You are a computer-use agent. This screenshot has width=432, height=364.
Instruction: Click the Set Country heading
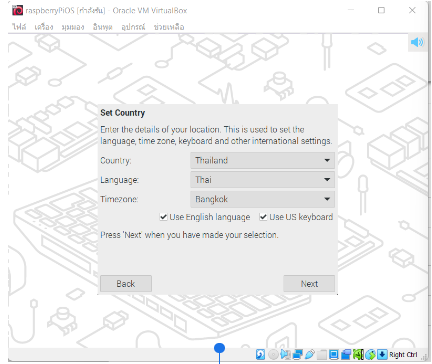[123, 113]
